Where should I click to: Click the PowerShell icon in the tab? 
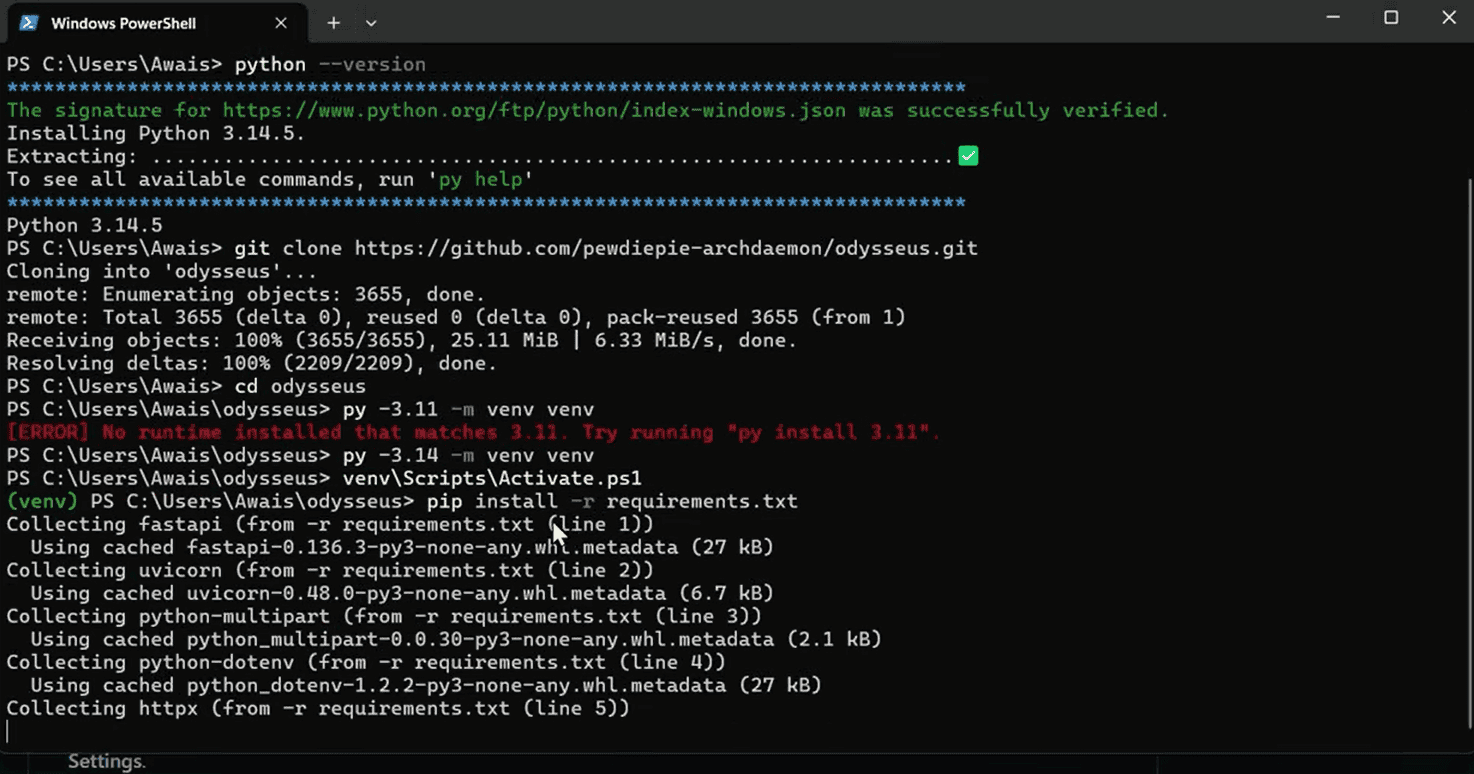[x=29, y=22]
